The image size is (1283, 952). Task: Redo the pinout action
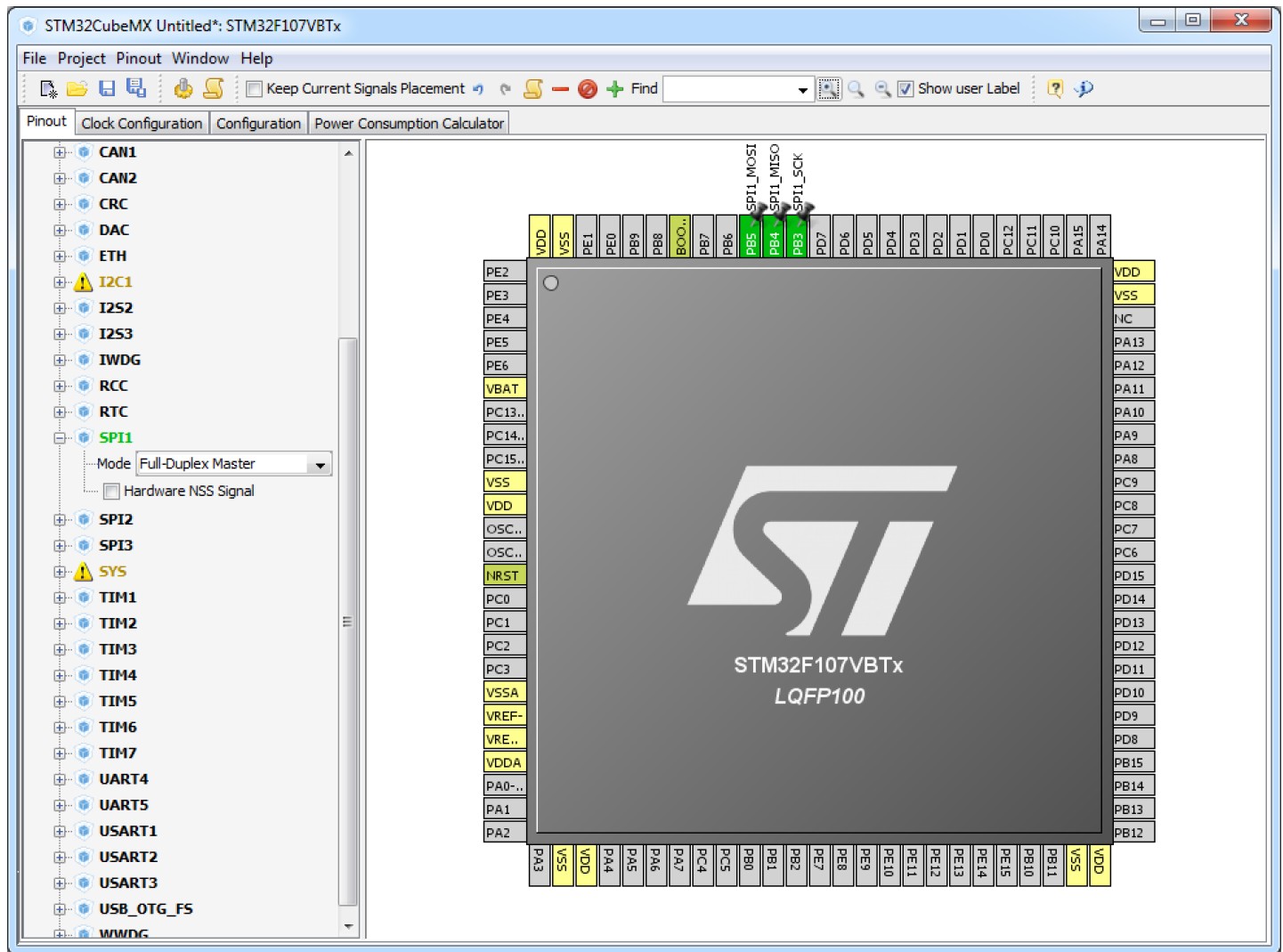pos(506,89)
